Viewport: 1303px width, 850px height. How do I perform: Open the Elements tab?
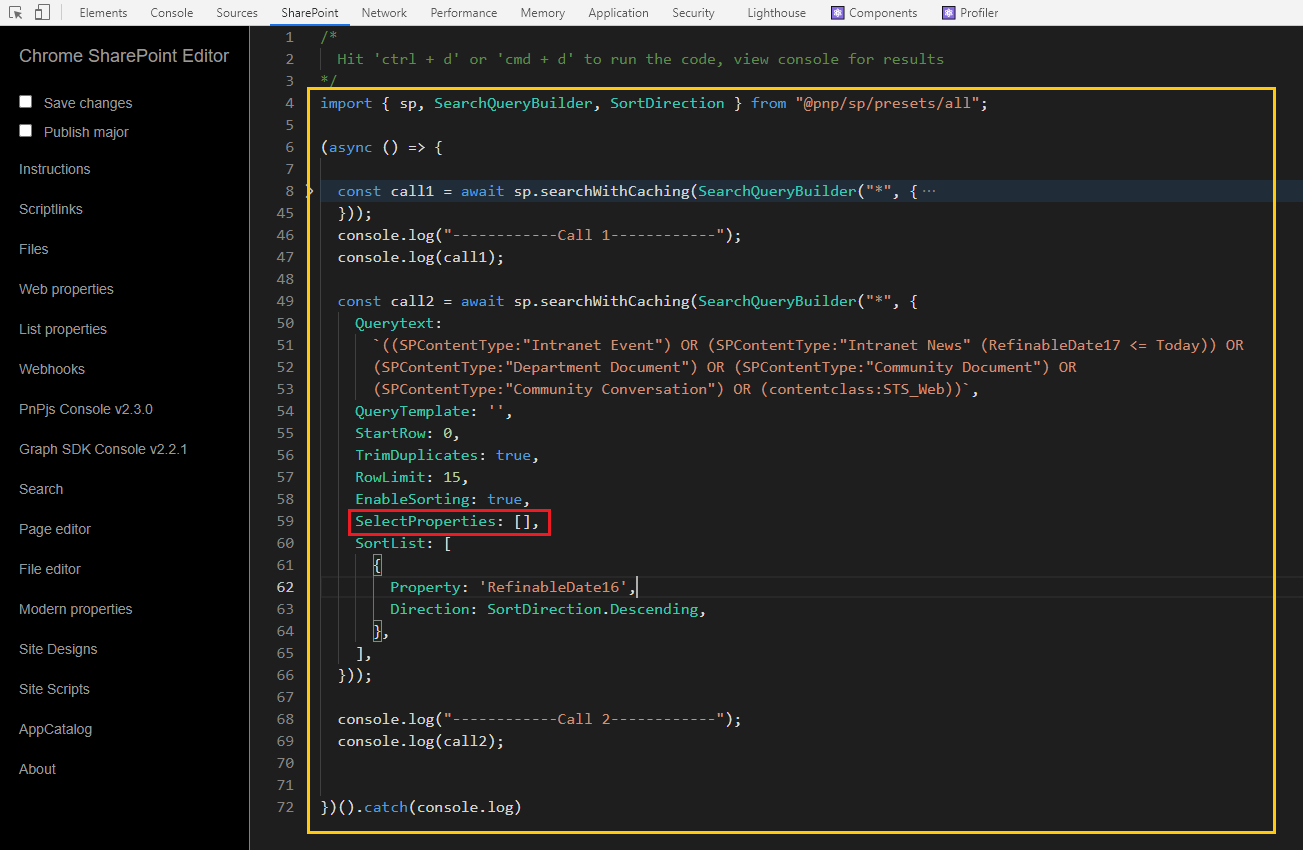point(103,13)
